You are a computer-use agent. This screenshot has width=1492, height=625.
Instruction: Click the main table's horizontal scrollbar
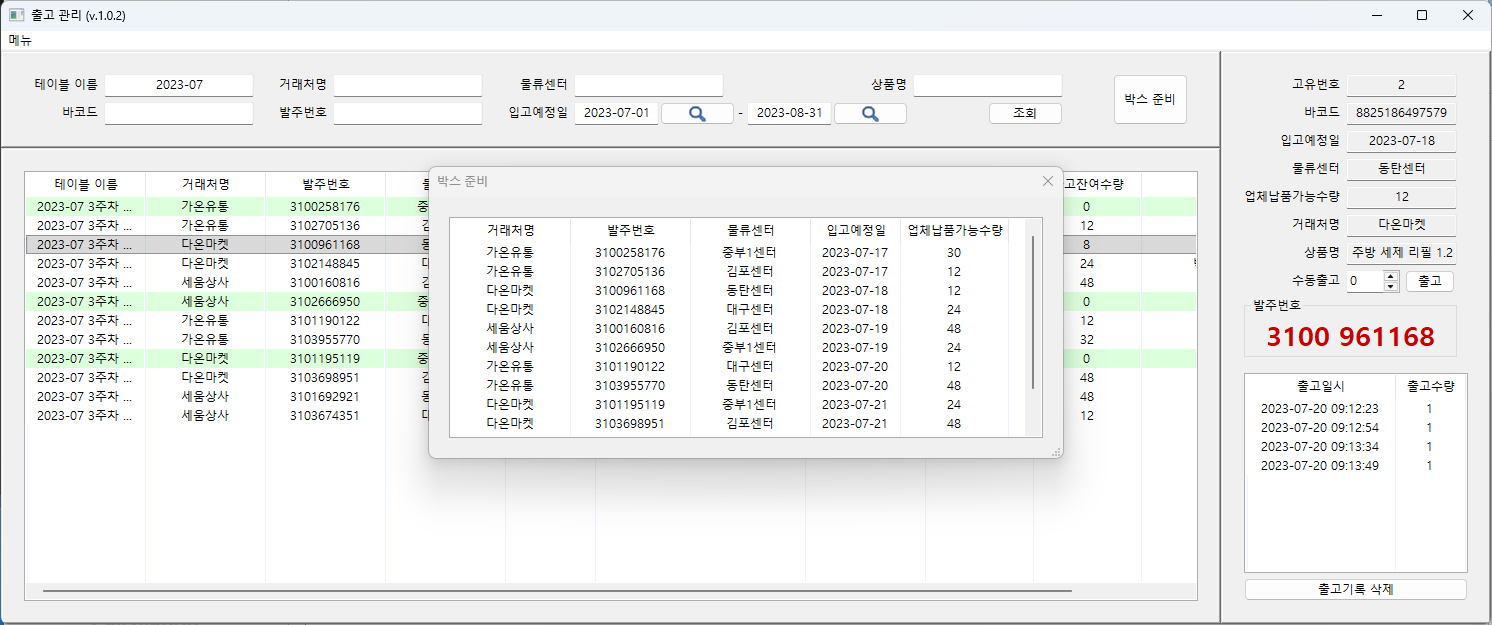(557, 591)
